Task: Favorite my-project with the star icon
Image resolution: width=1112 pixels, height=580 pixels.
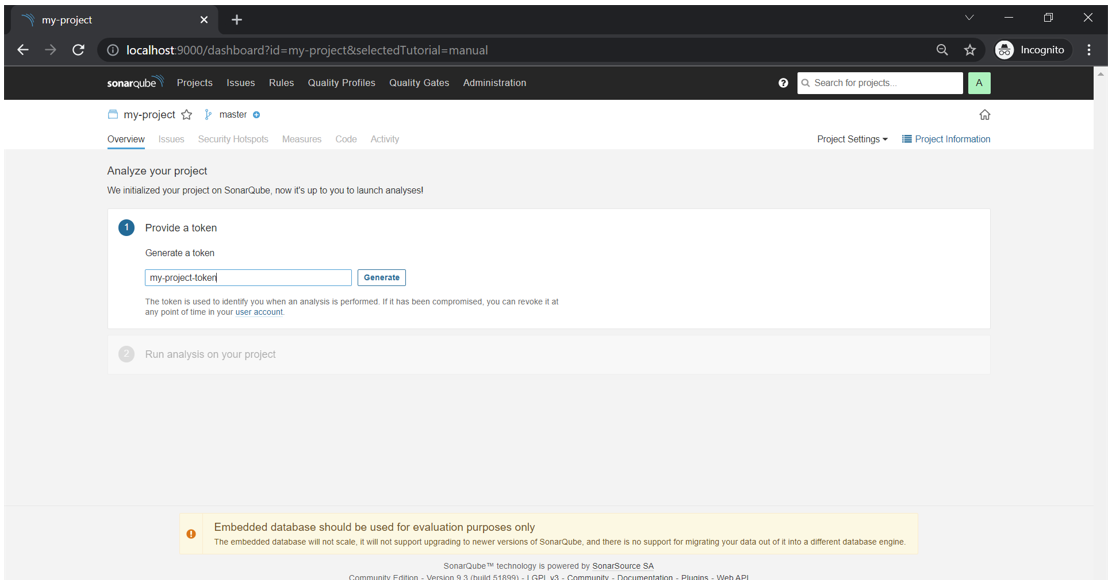Action: [x=187, y=115]
